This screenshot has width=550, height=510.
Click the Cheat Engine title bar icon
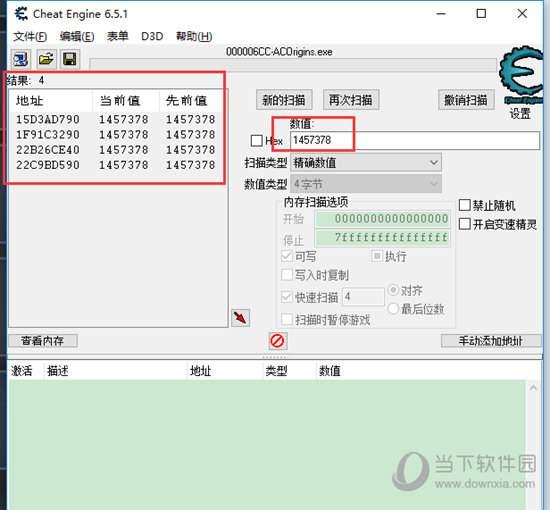(x=21, y=14)
